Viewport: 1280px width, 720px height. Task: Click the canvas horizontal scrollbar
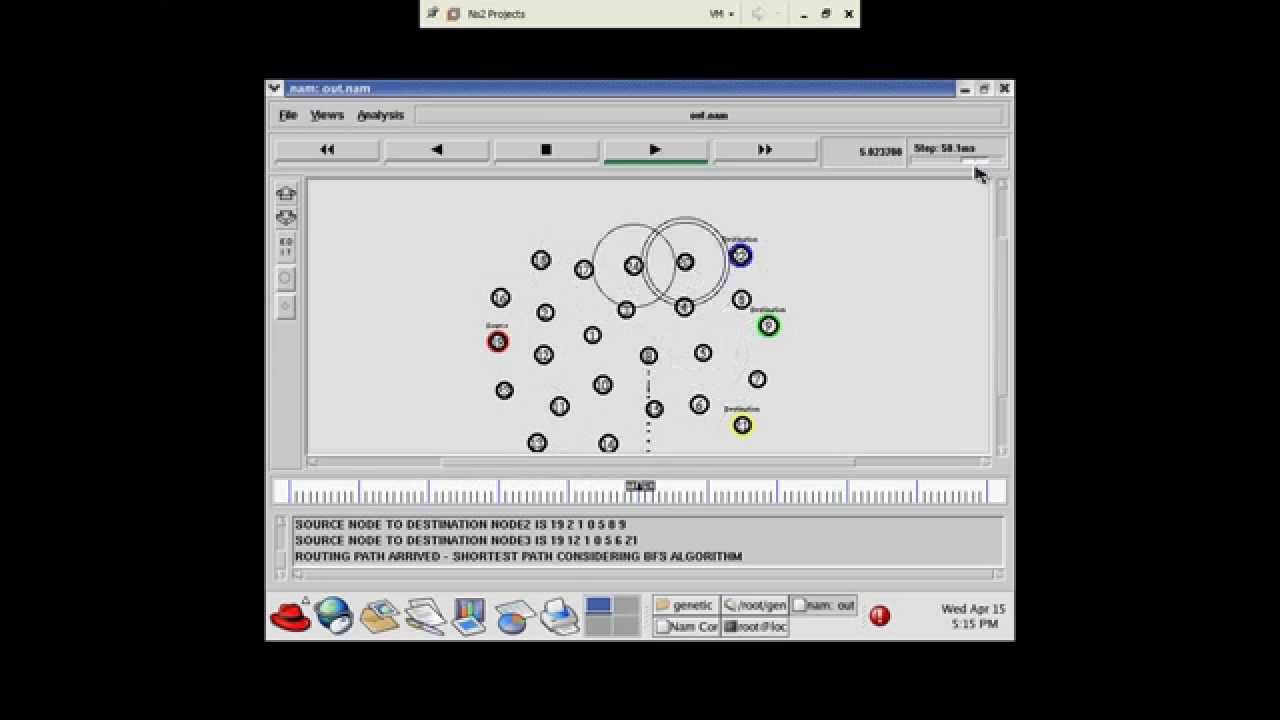tap(648, 462)
